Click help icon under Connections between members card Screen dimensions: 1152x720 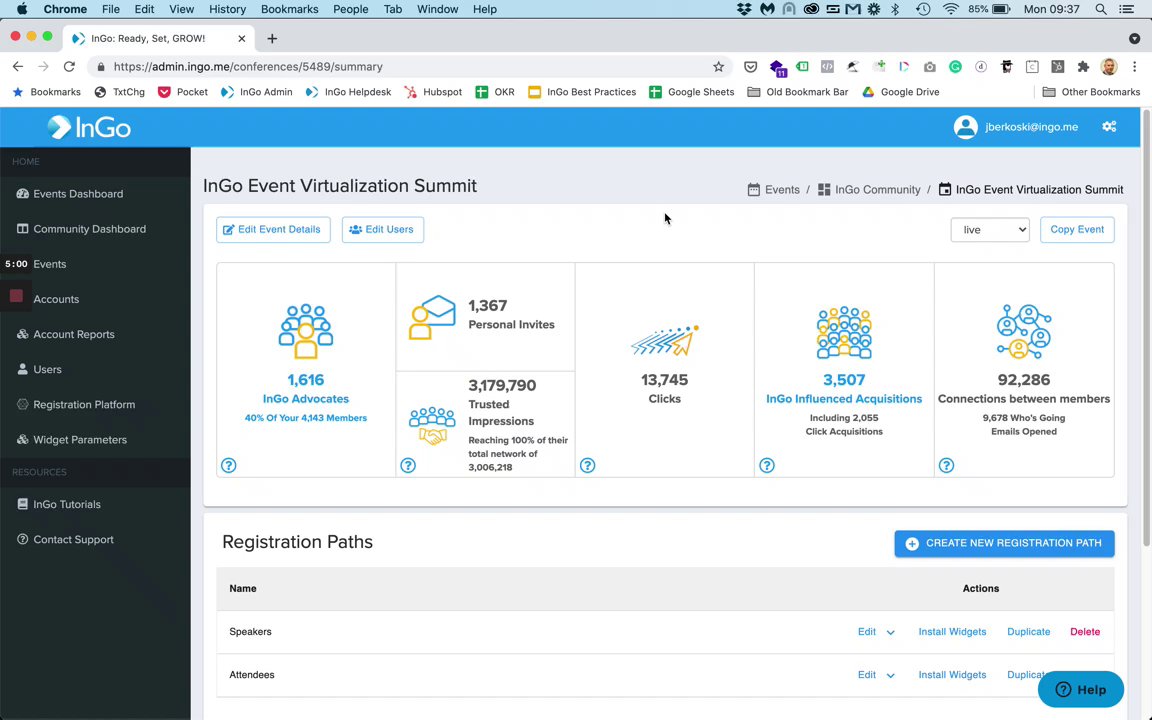point(946,465)
